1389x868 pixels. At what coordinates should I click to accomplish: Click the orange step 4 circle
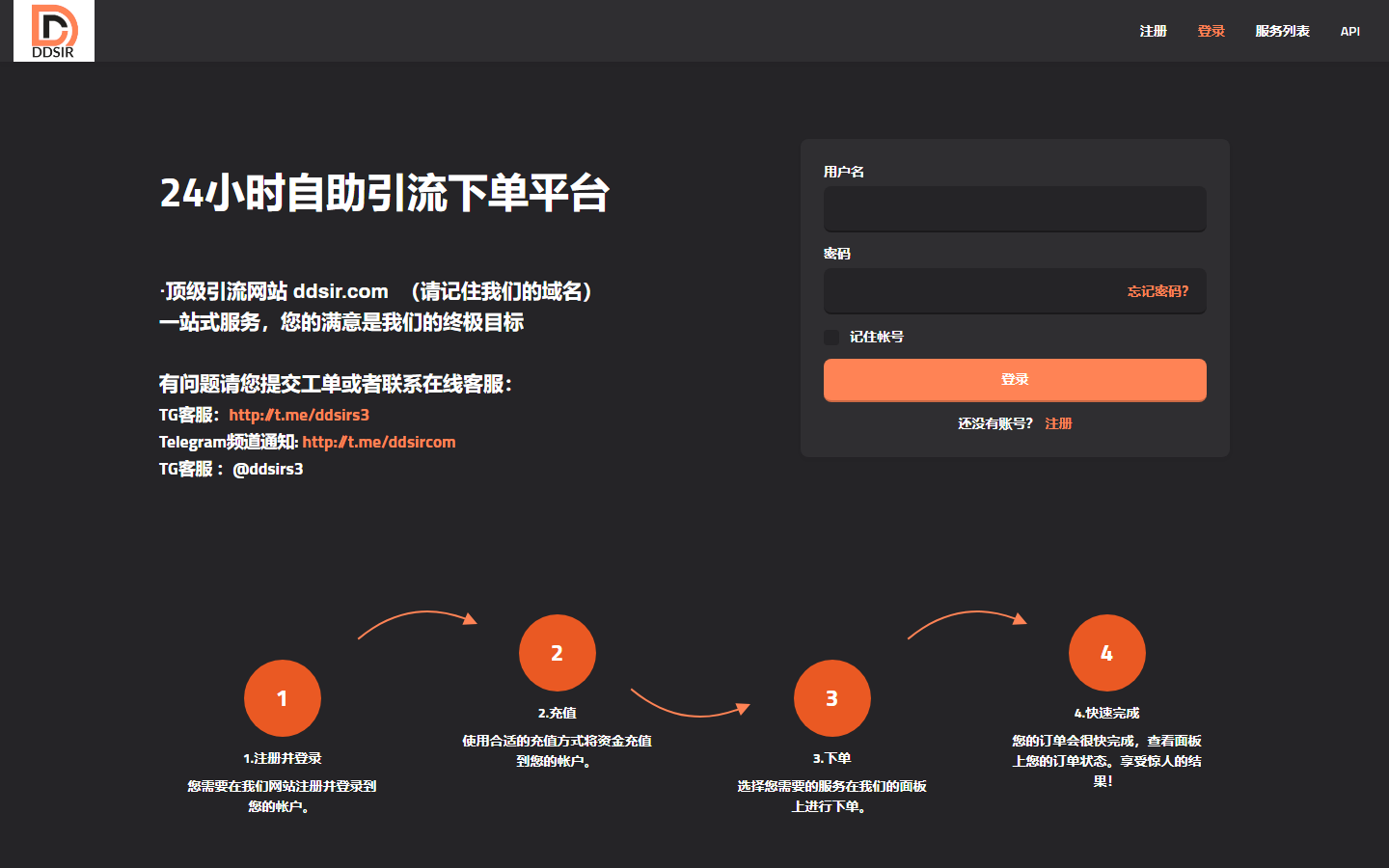(1106, 653)
